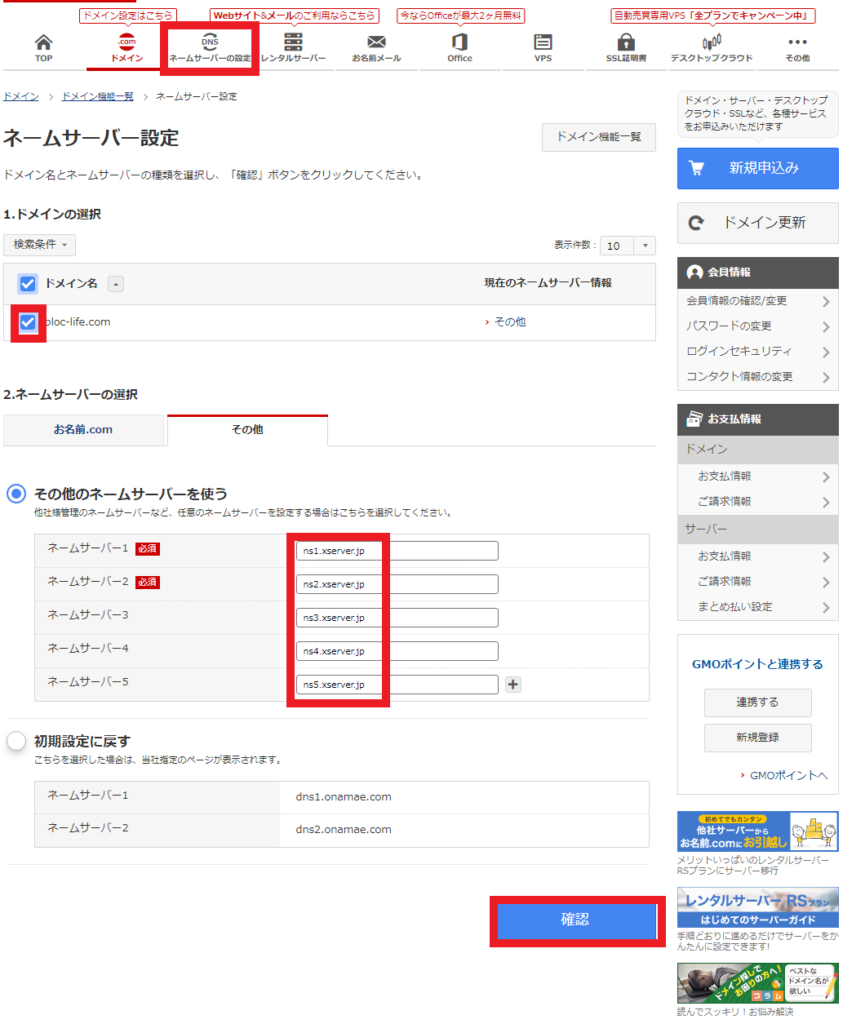Image resolution: width=843 pixels, height=1024 pixels.
Task: Click the ドメイン機能一覧 button
Action: 599,137
